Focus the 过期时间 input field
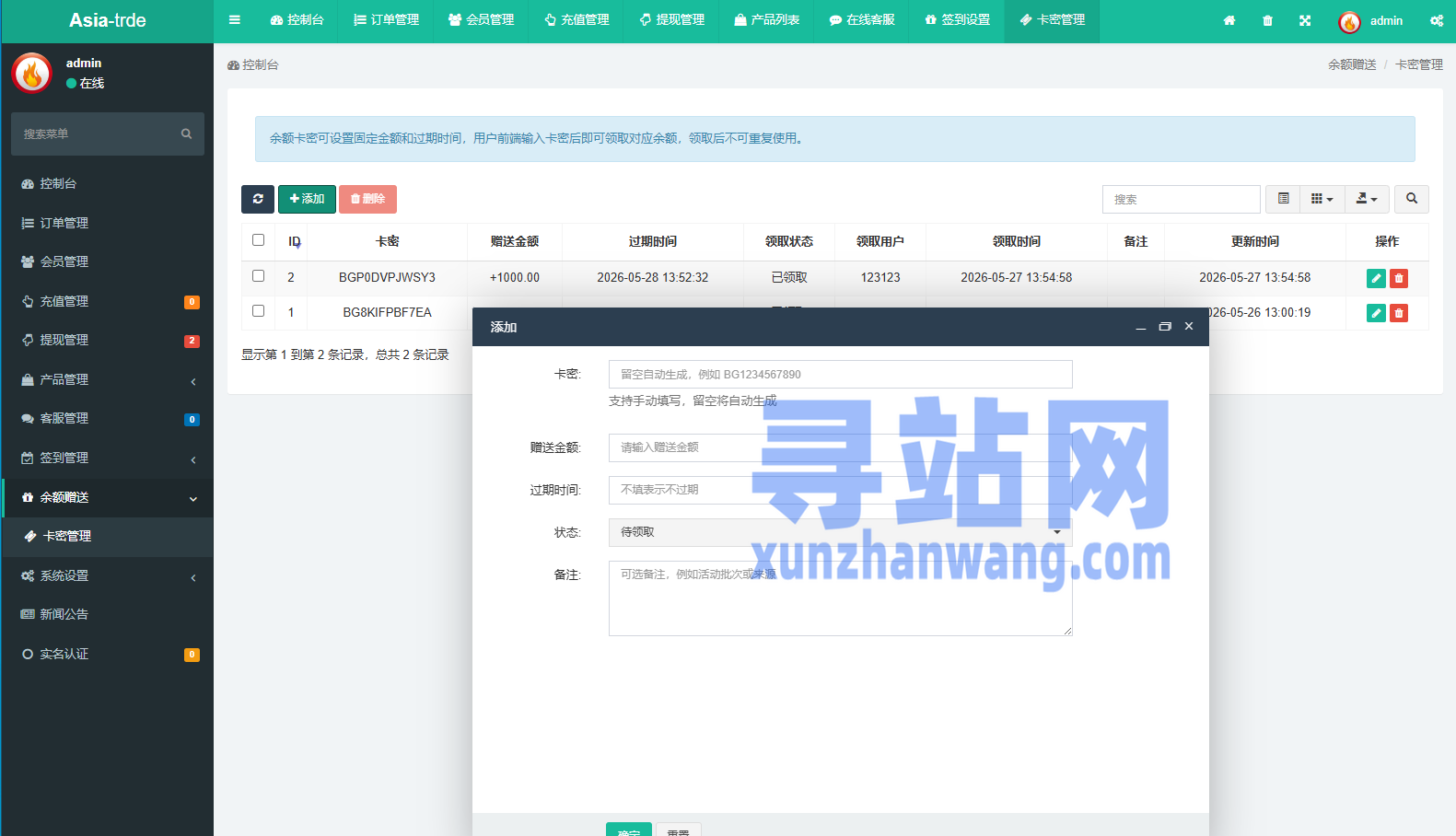 coord(840,490)
